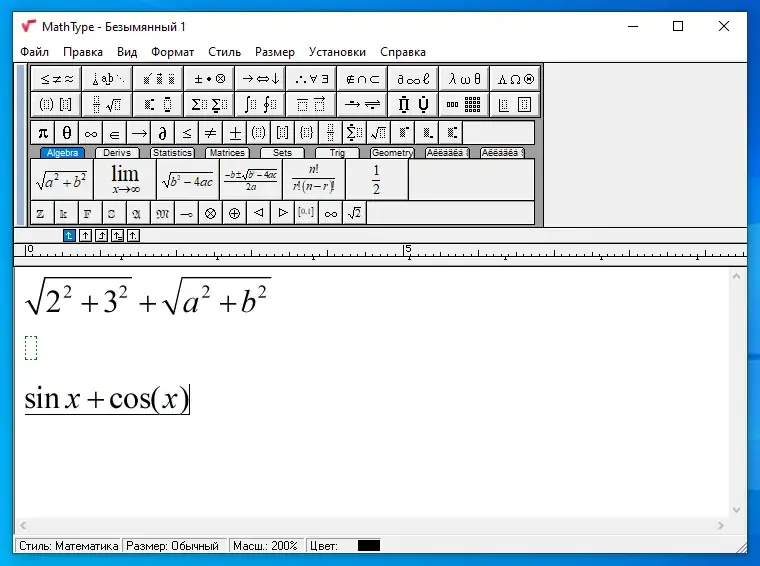Image resolution: width=760 pixels, height=566 pixels.
Task: Insert the pi symbol from small bar
Action: tap(43, 132)
